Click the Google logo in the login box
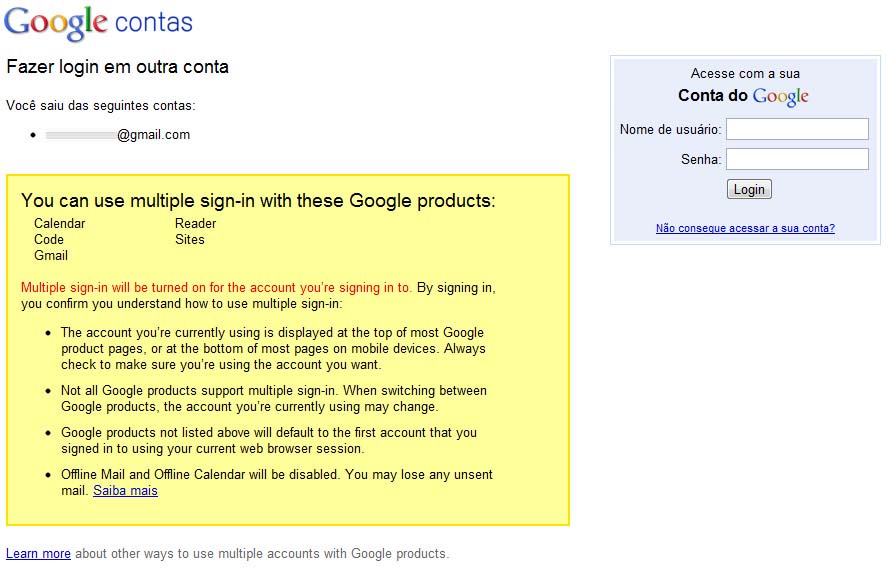 [780, 96]
